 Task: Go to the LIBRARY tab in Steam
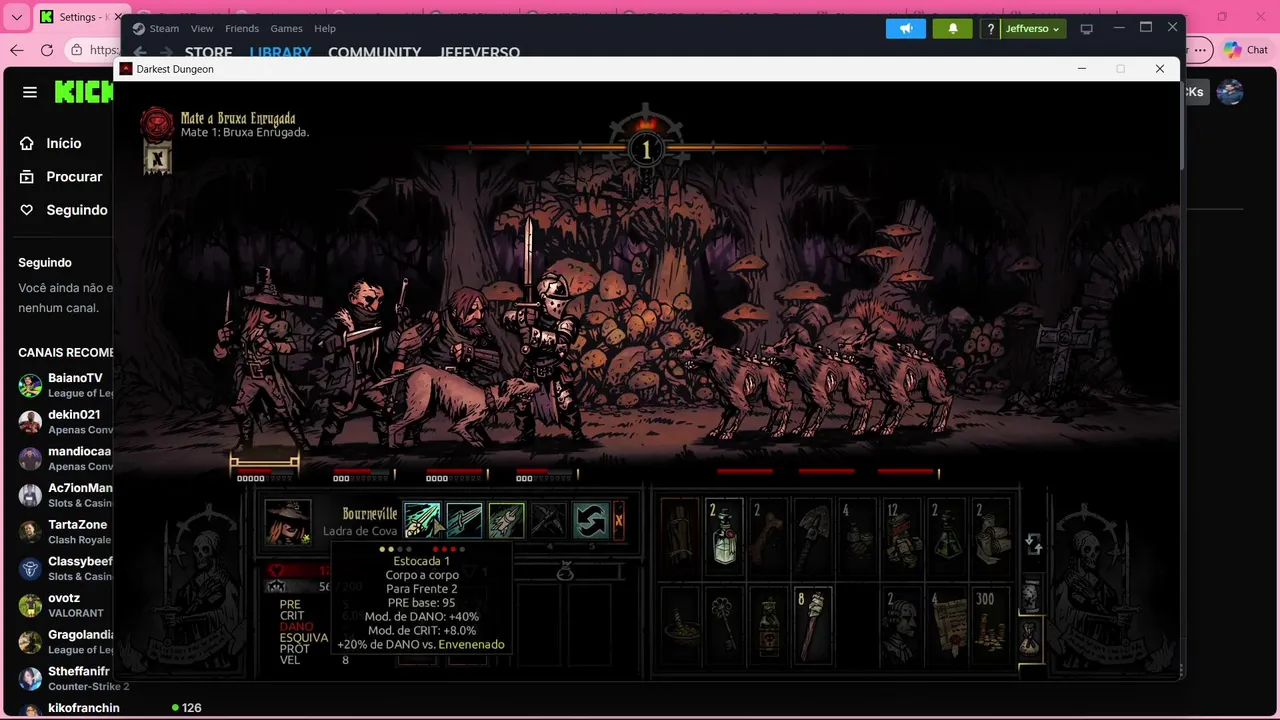click(280, 52)
